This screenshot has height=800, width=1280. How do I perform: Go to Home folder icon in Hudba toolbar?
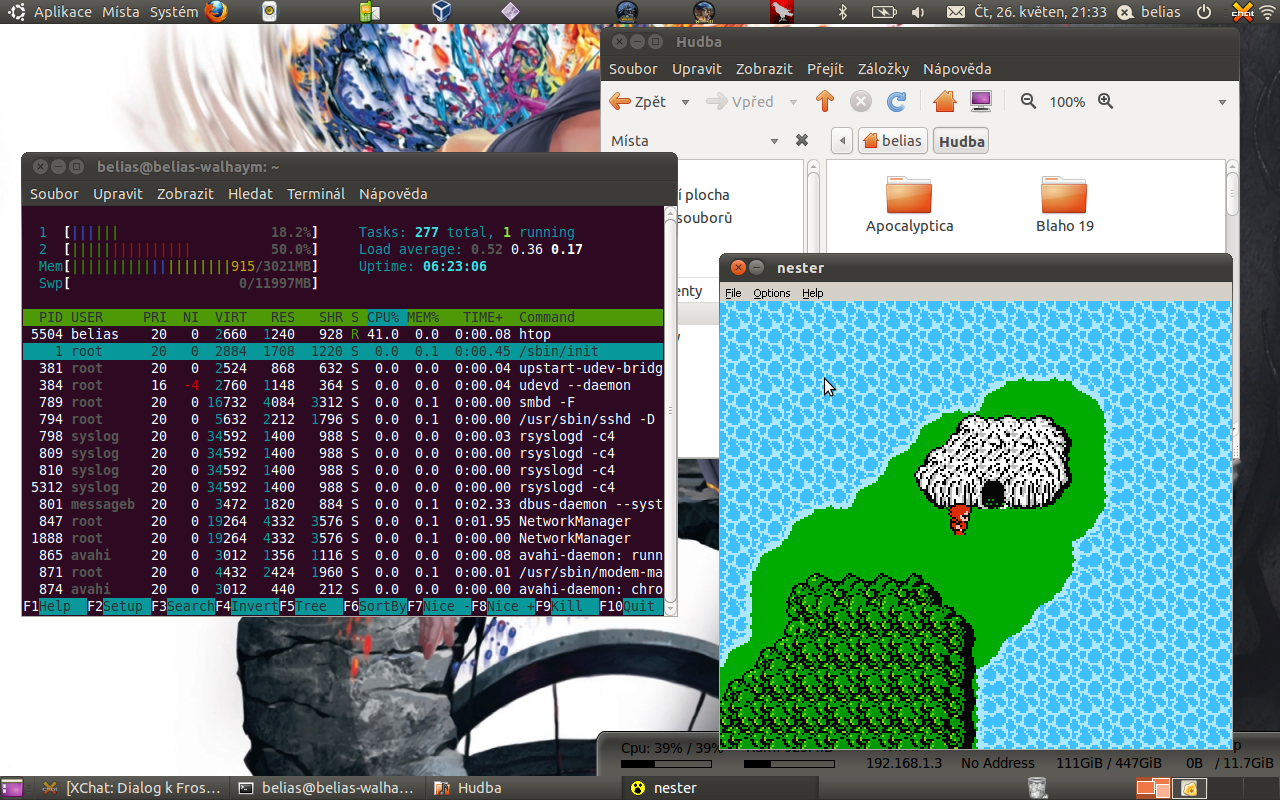(945, 102)
